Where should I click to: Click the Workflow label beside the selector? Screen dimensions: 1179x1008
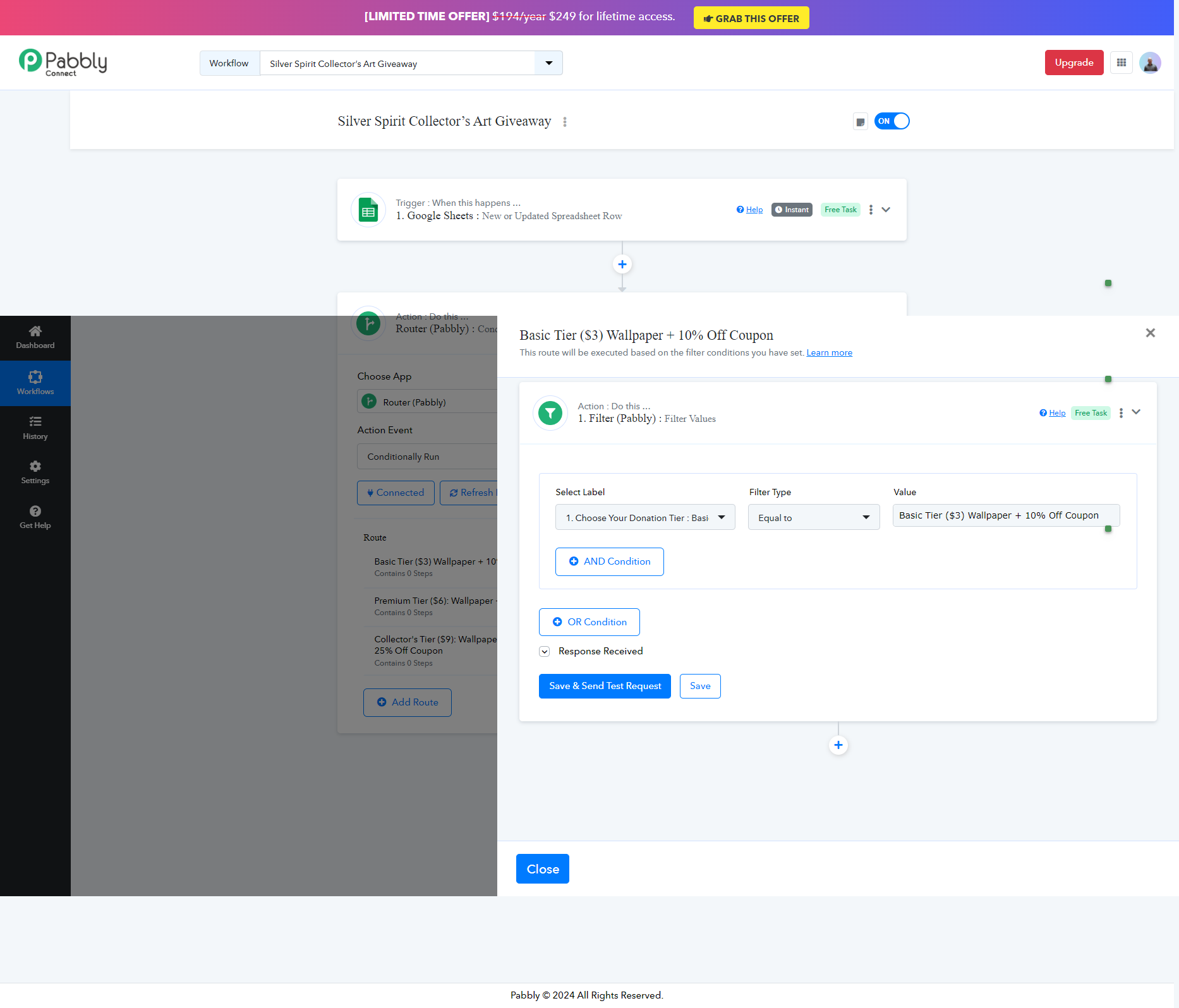[229, 63]
